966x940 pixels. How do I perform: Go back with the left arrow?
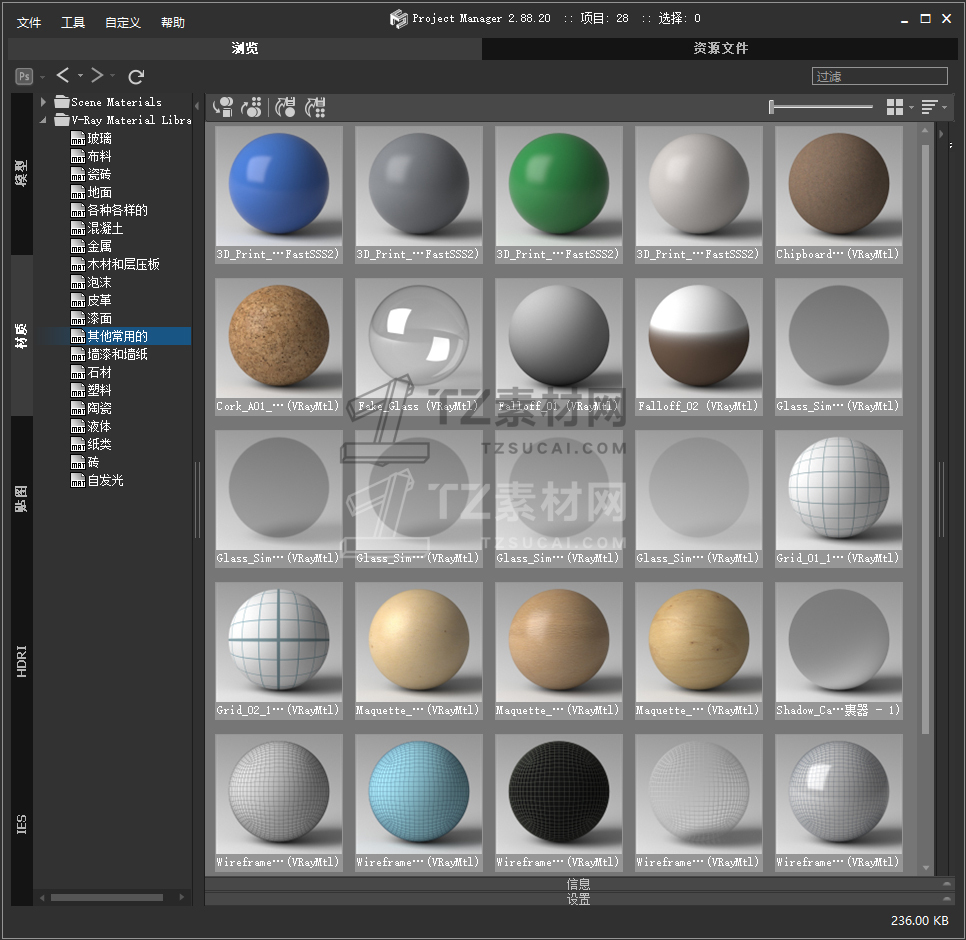(63, 76)
